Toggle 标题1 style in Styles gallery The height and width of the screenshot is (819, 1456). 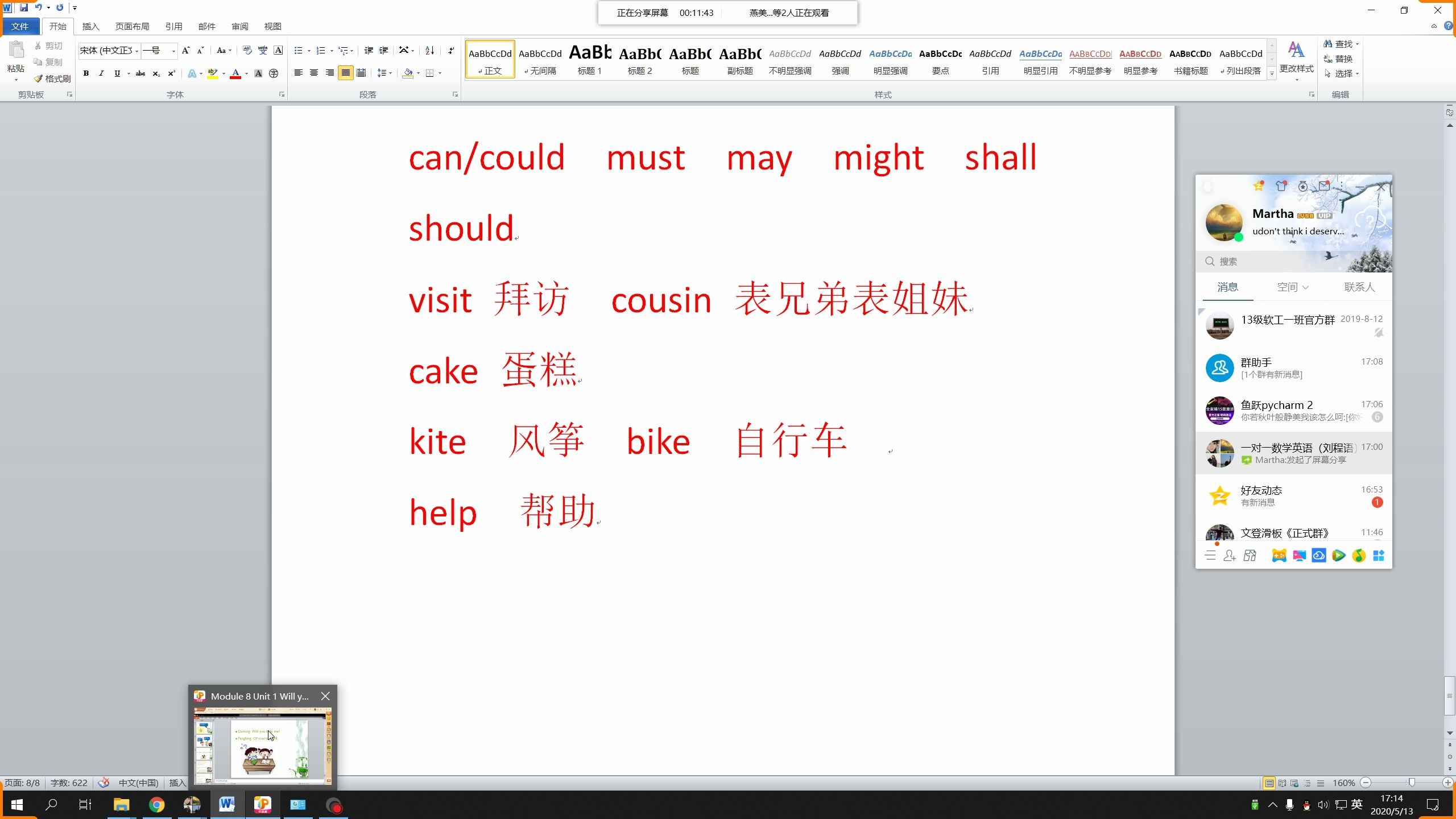589,60
